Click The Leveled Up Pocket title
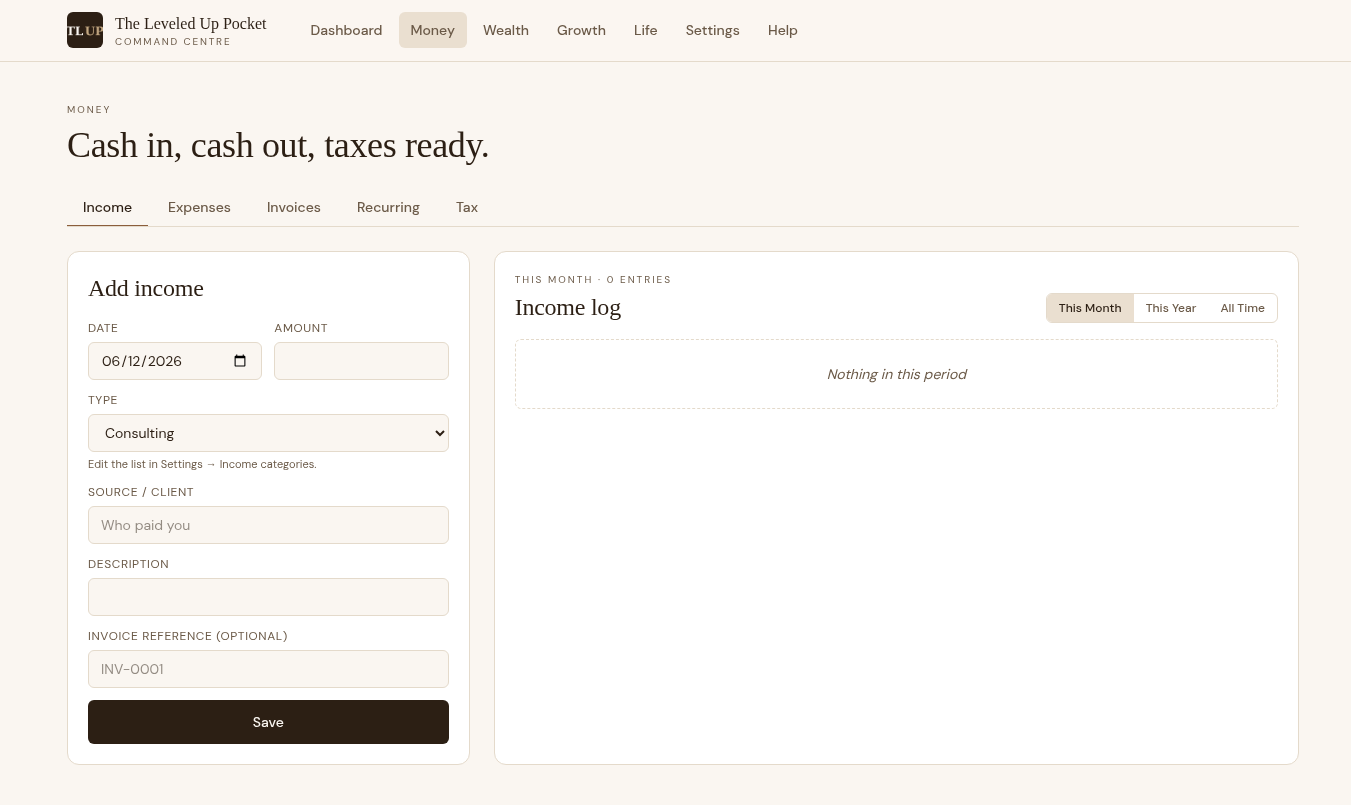This screenshot has width=1351, height=805. point(190,24)
